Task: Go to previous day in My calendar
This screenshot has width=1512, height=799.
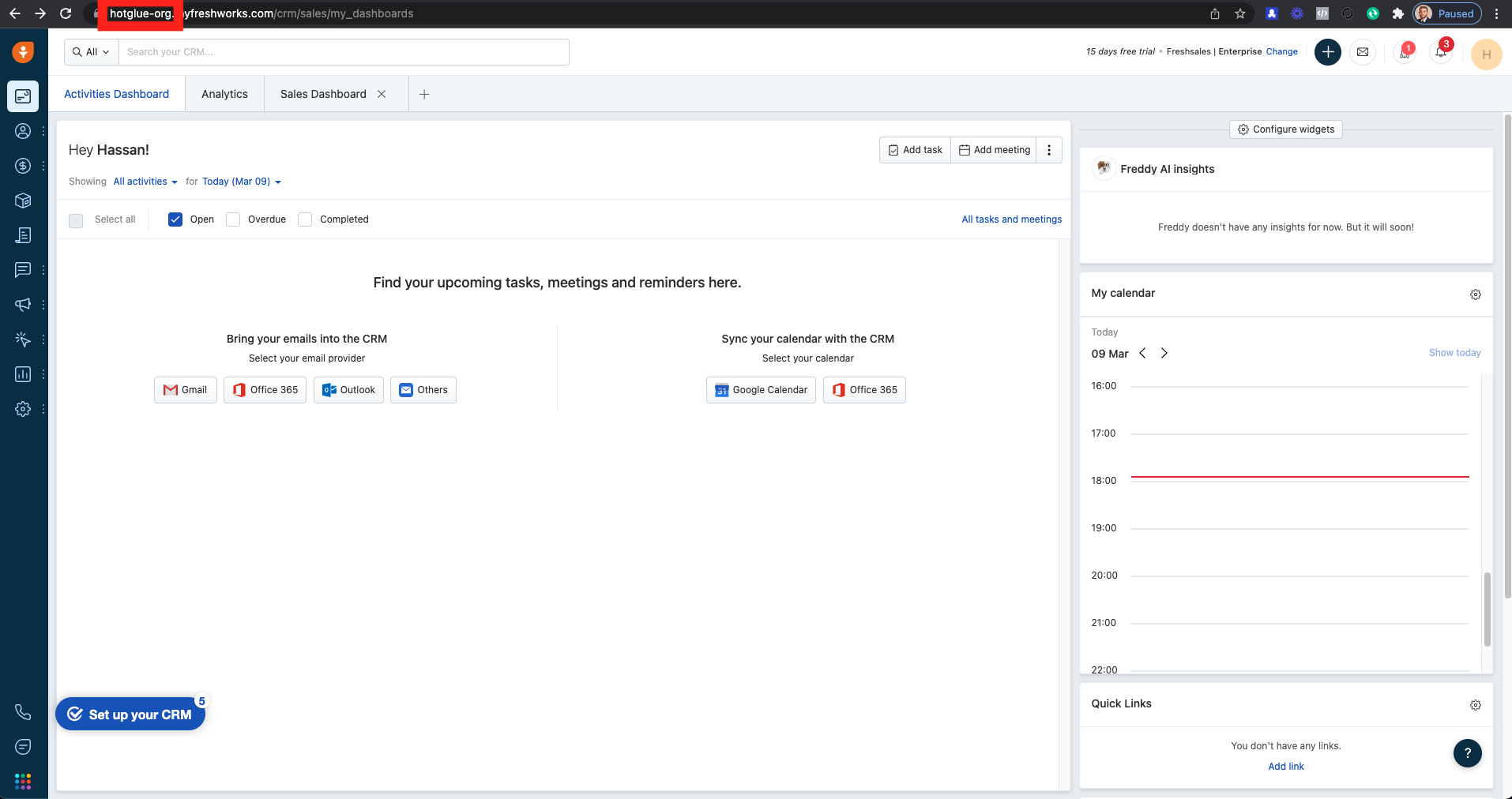Action: point(1142,353)
